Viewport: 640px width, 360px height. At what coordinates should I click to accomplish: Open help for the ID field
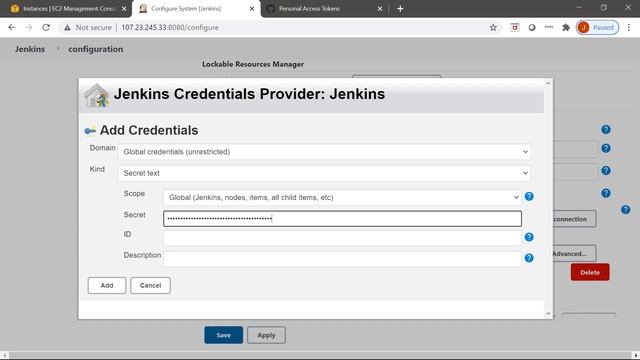[529, 237]
